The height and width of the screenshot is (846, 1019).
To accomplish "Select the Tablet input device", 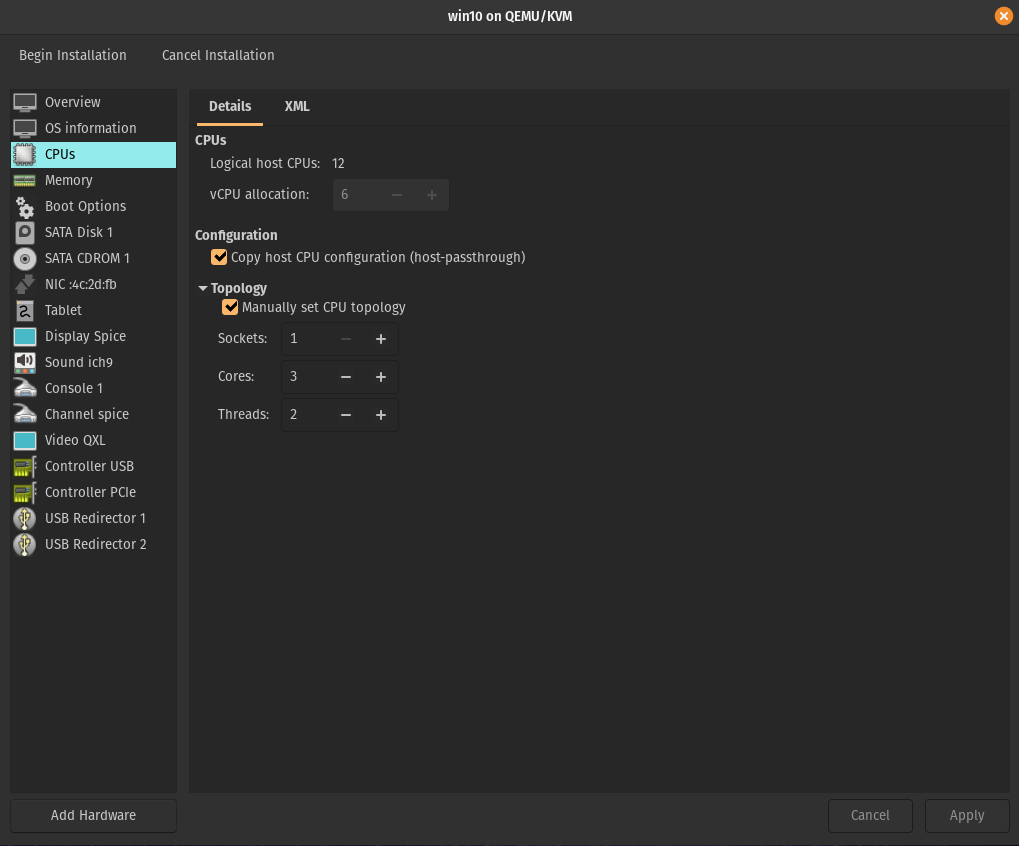I will click(x=24, y=310).
